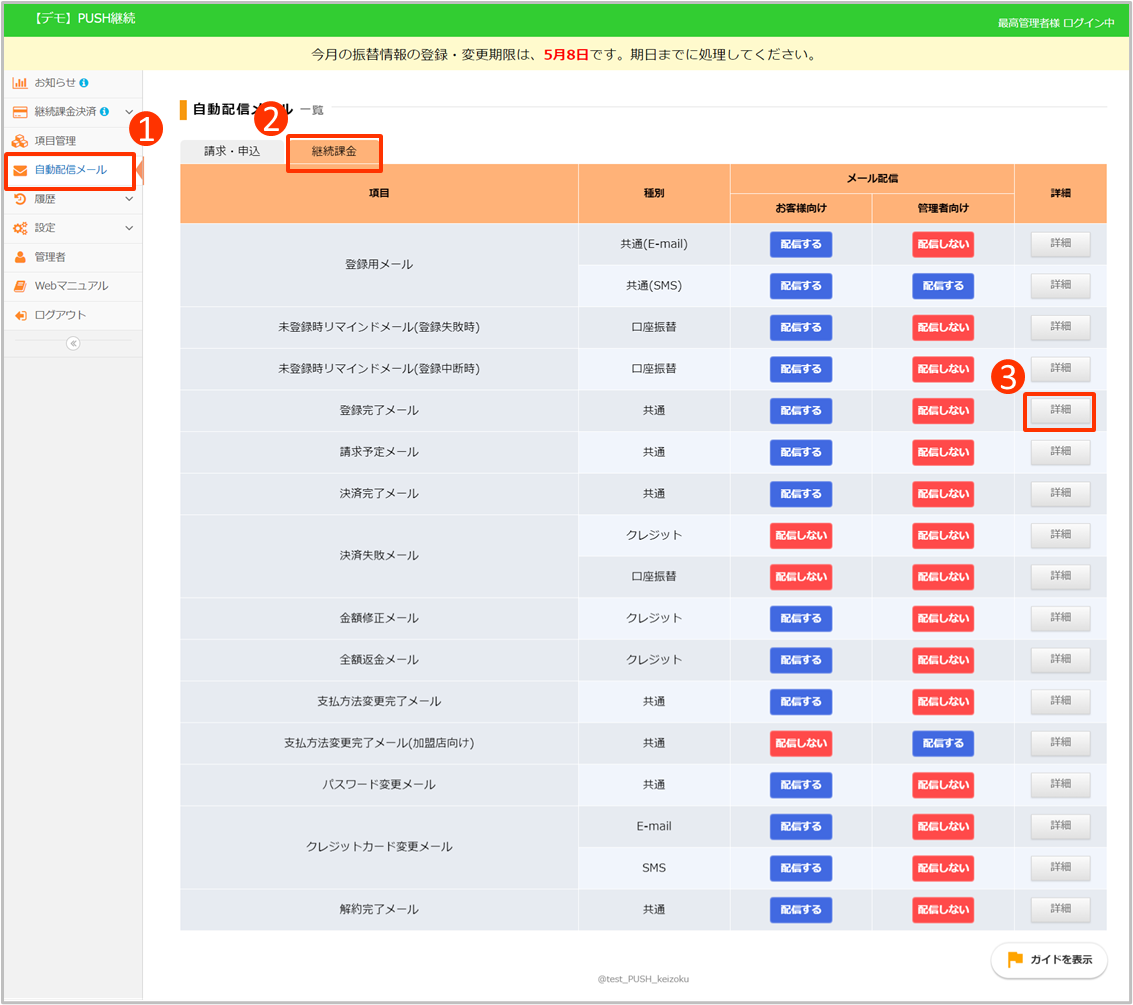This screenshot has height=1005, width=1133.
Task: Toggle customer delivery for 登録完了メール
Action: pos(800,411)
